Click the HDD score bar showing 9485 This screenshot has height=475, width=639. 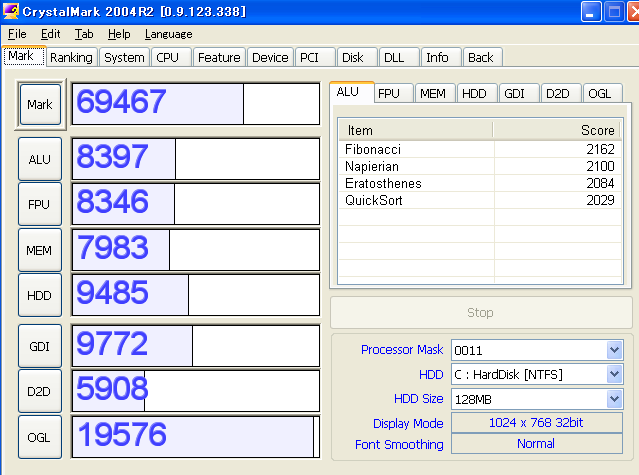(196, 295)
